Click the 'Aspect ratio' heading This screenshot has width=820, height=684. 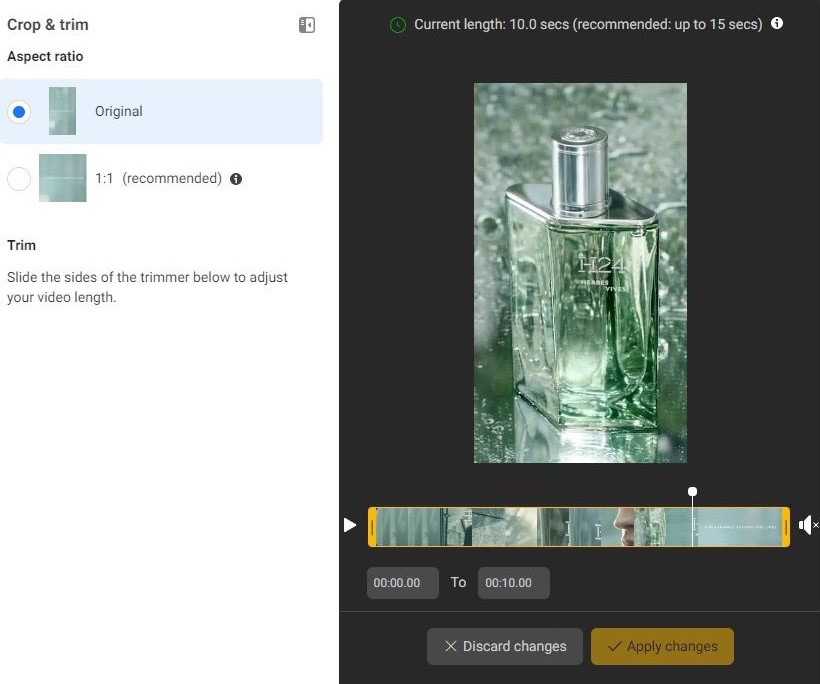(45, 56)
